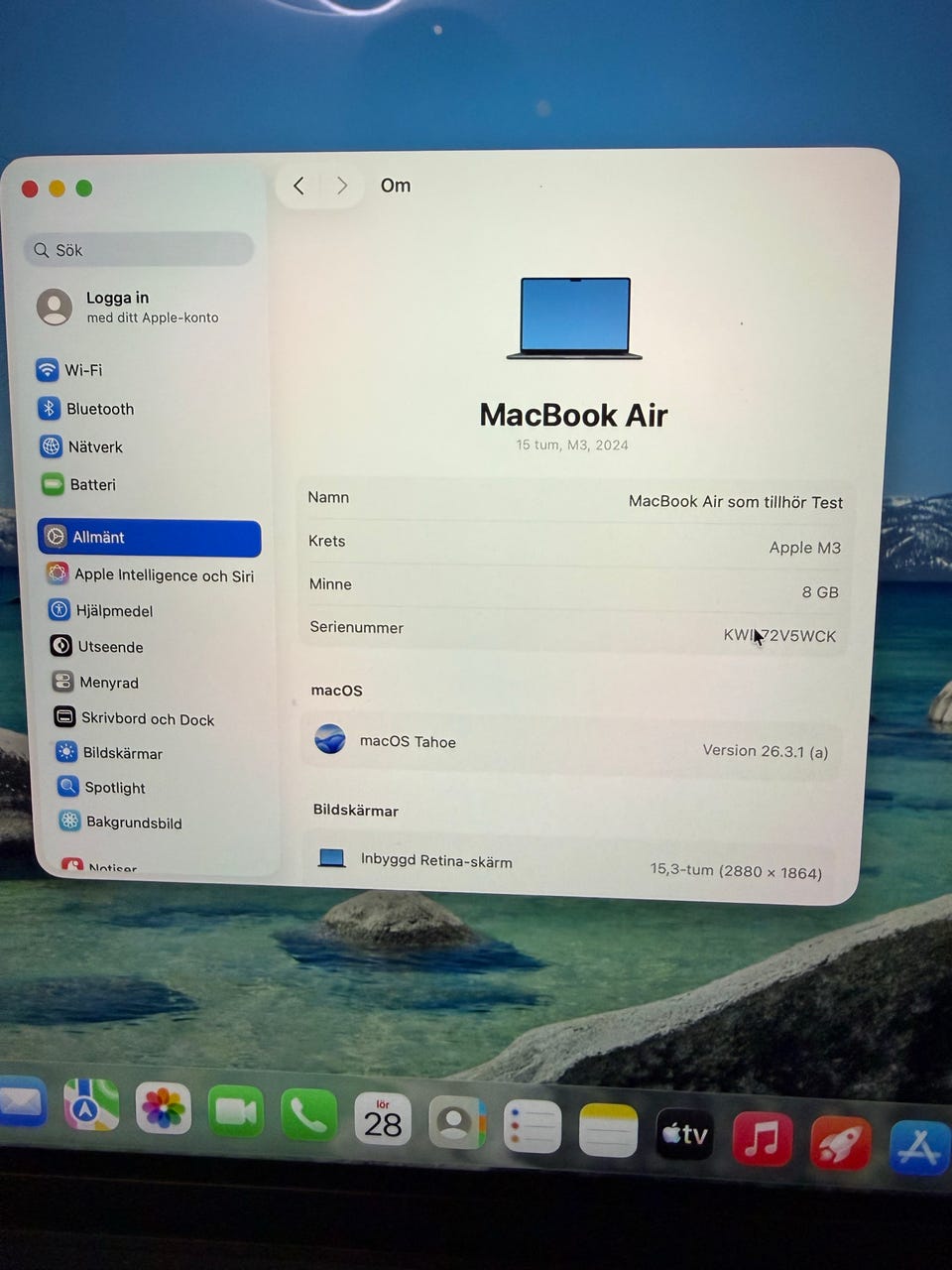Open Calendar showing 28 in Dock
This screenshot has height=1270, width=952.
point(383,1119)
